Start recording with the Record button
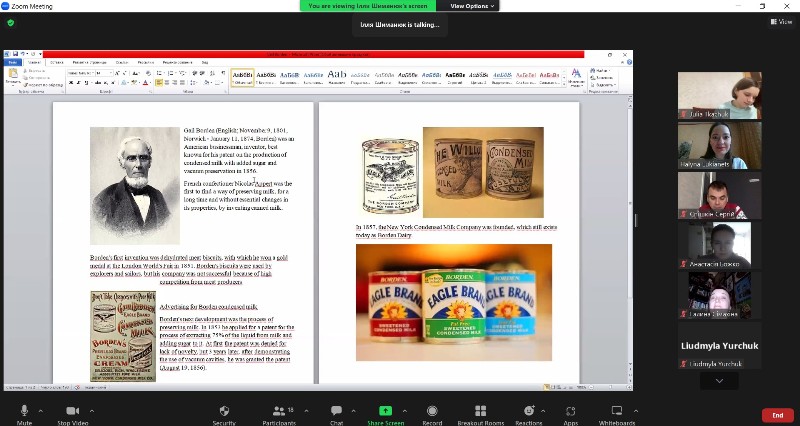The height and width of the screenshot is (426, 800). [432, 411]
